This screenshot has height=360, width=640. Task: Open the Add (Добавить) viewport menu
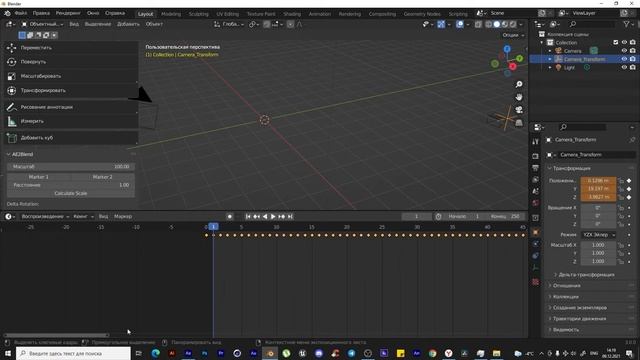tap(128, 24)
